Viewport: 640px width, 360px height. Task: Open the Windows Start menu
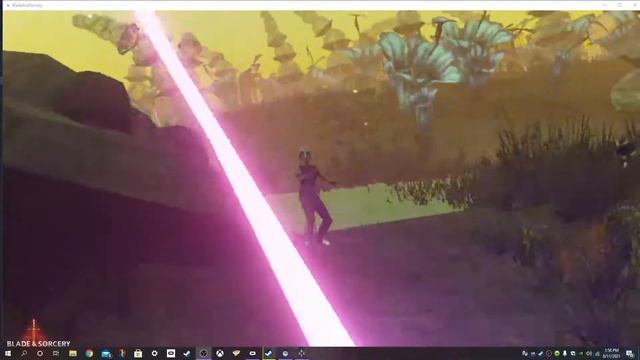pyautogui.click(x=8, y=353)
